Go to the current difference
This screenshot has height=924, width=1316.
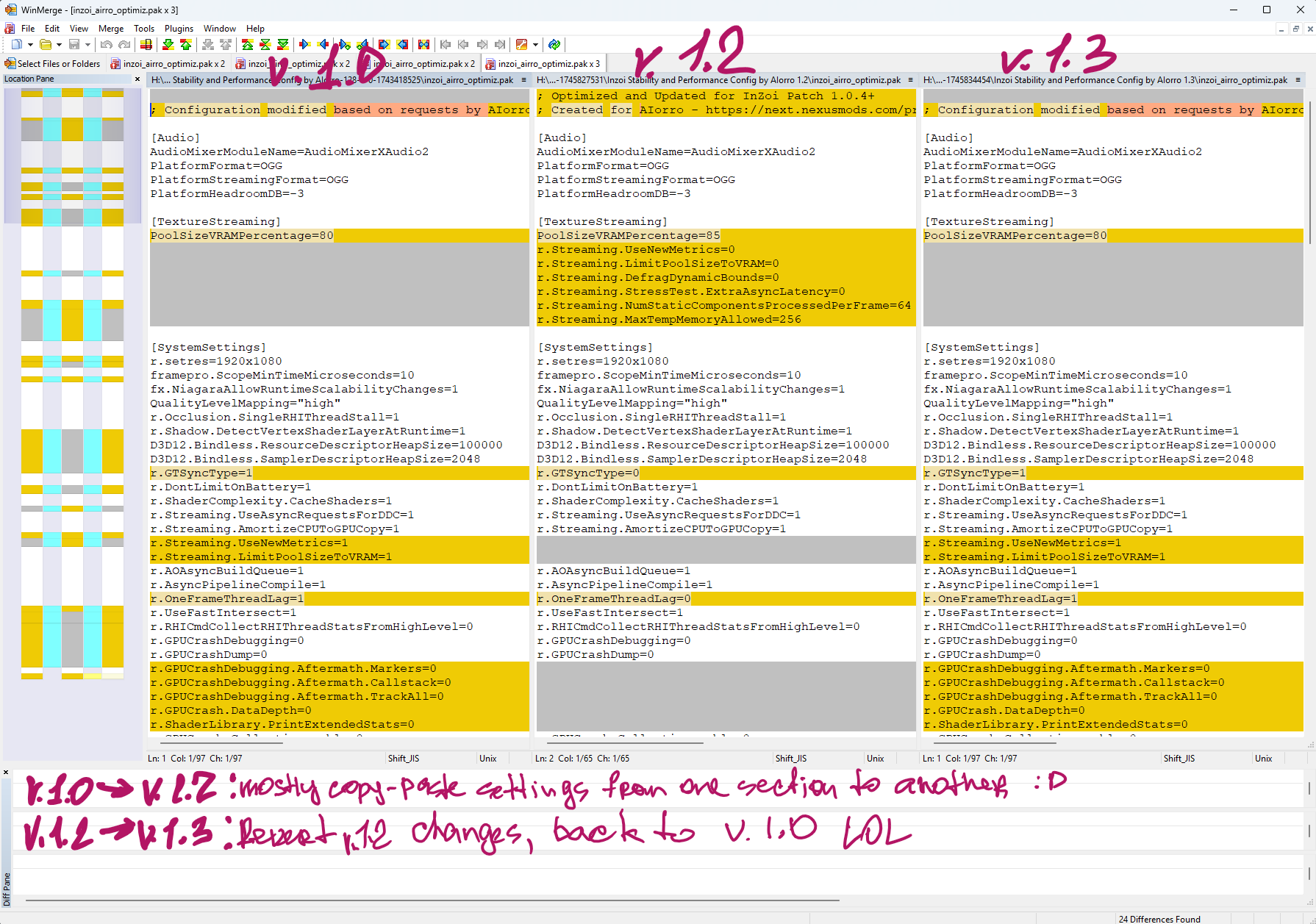pos(265,45)
